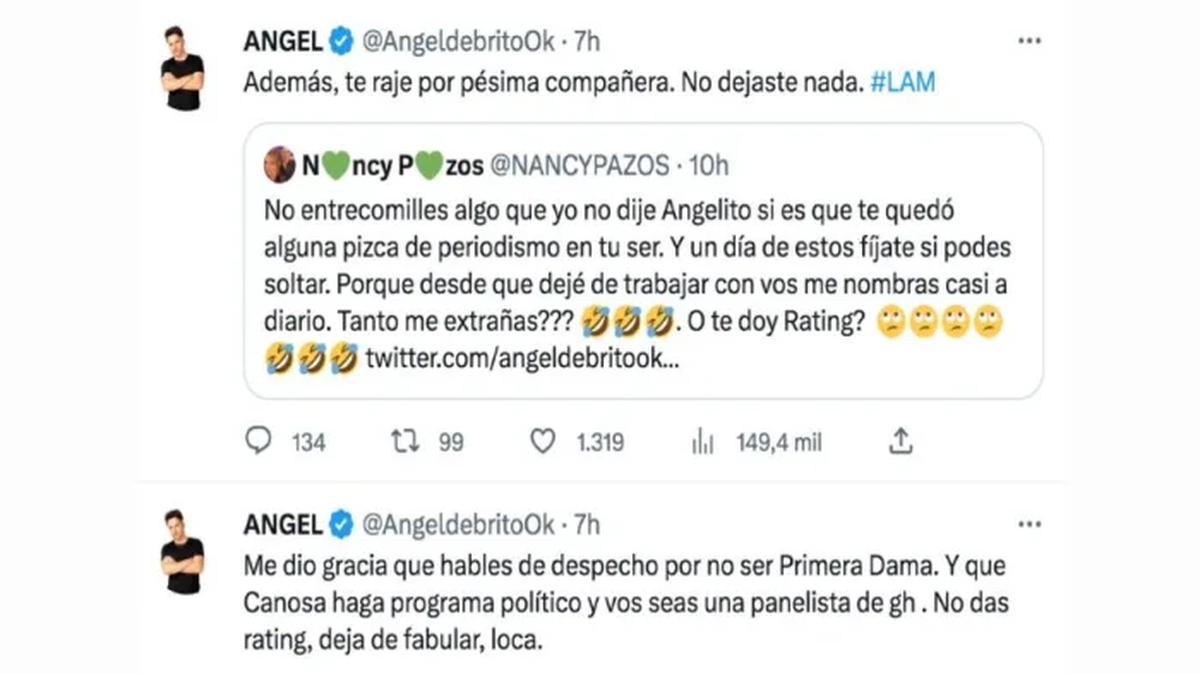Viewport: 1200px width, 674px height.
Task: Open more options on first tweet
Action: pyautogui.click(x=1028, y=41)
